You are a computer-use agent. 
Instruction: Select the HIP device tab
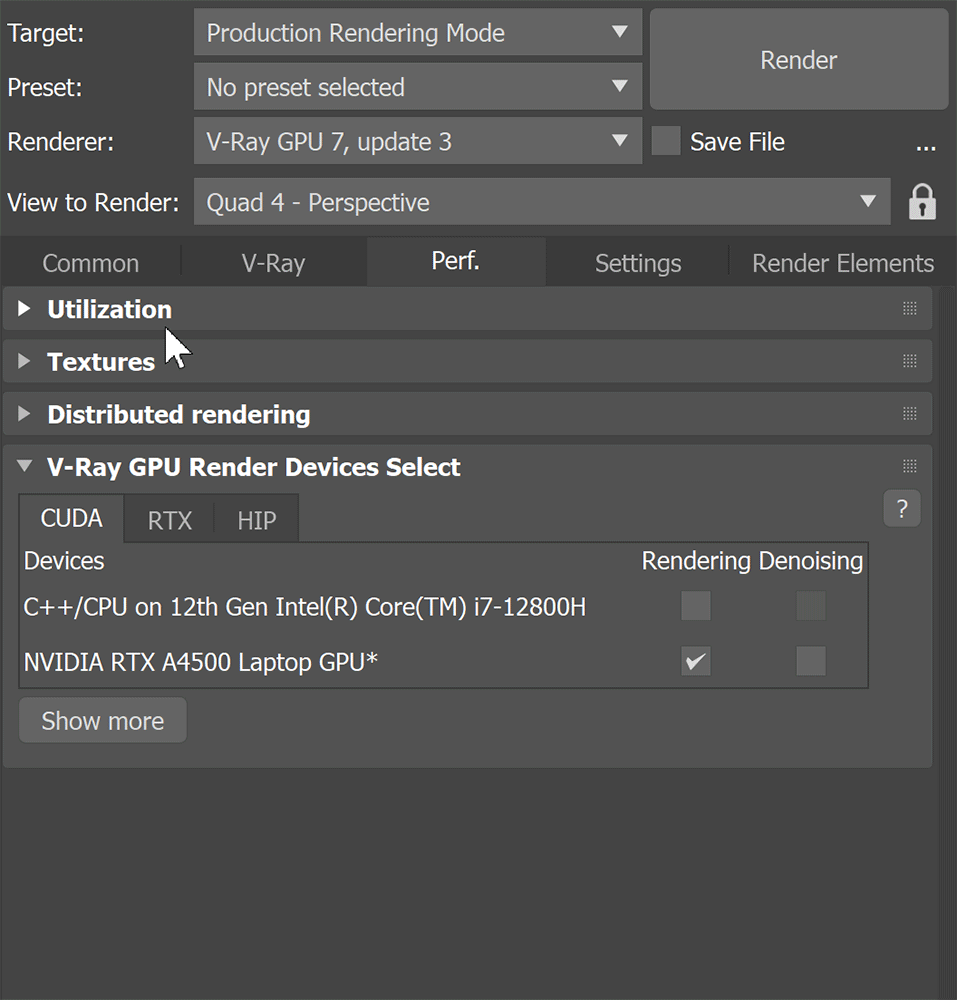click(x=256, y=521)
